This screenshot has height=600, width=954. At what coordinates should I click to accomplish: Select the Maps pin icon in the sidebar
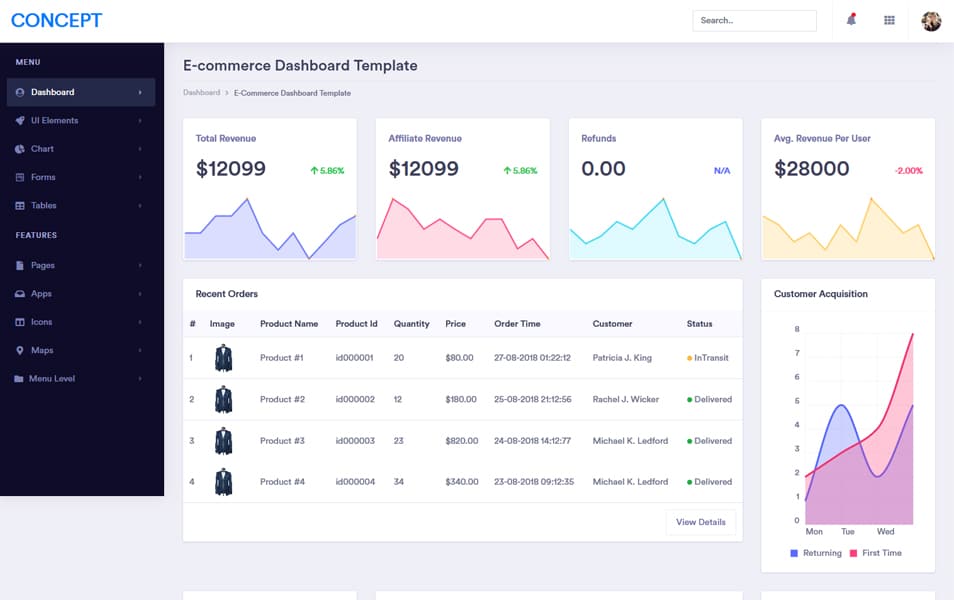tap(19, 350)
